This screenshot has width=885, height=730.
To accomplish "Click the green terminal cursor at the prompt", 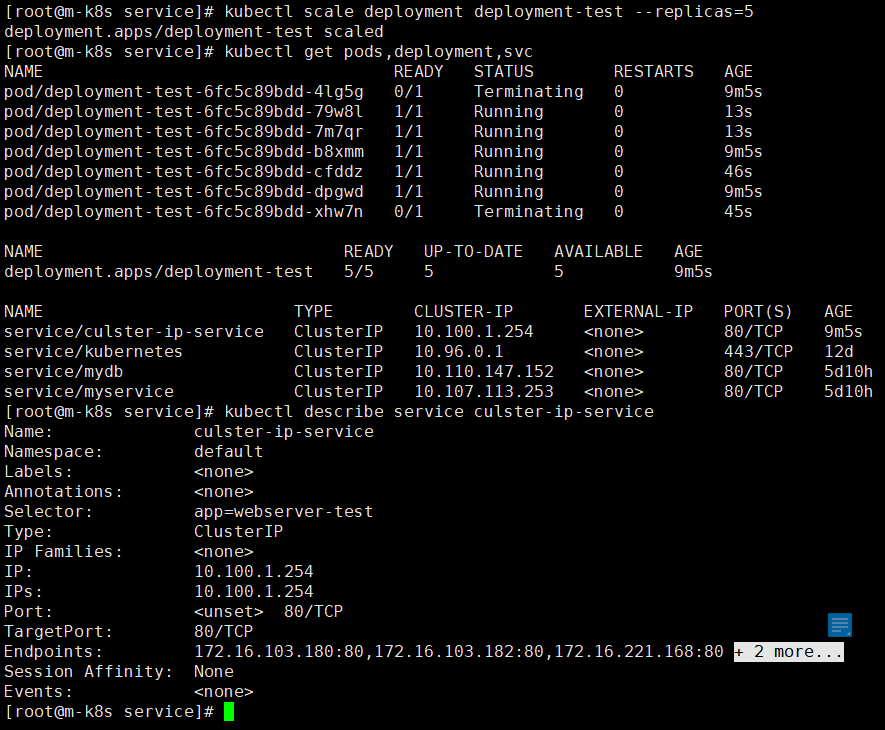I will [x=229, y=711].
